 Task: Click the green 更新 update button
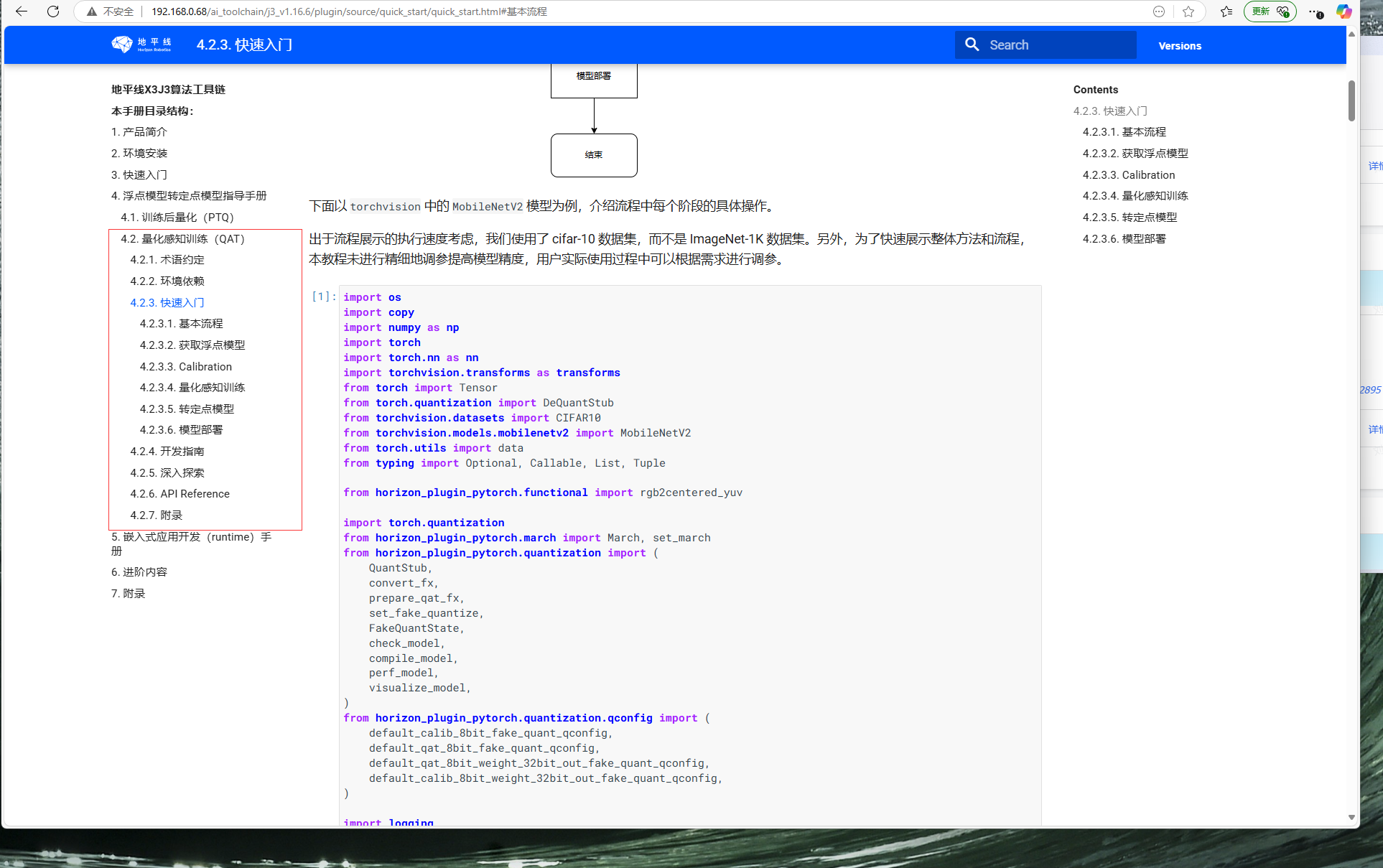coord(1269,11)
